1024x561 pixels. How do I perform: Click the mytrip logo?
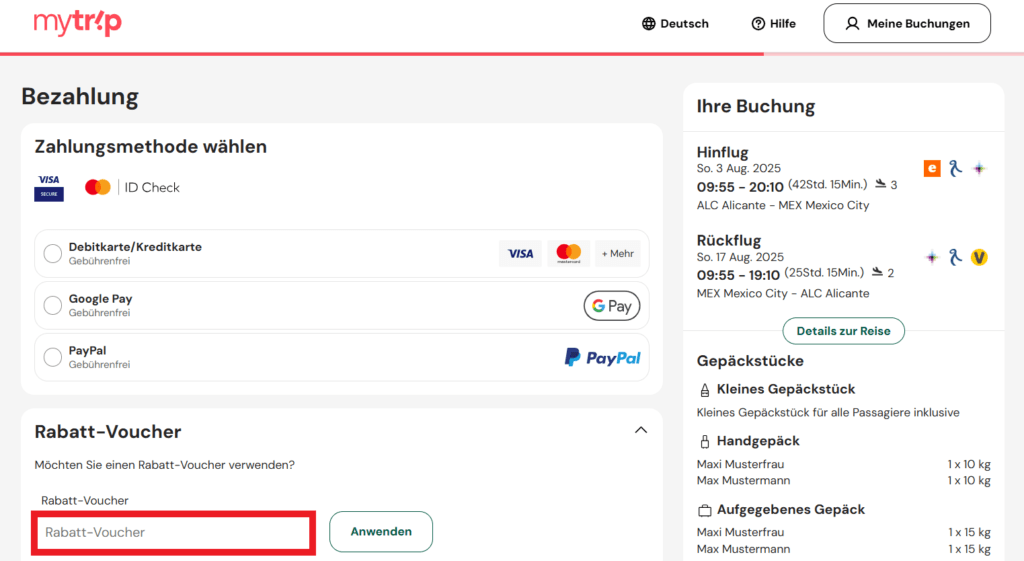coord(77,23)
